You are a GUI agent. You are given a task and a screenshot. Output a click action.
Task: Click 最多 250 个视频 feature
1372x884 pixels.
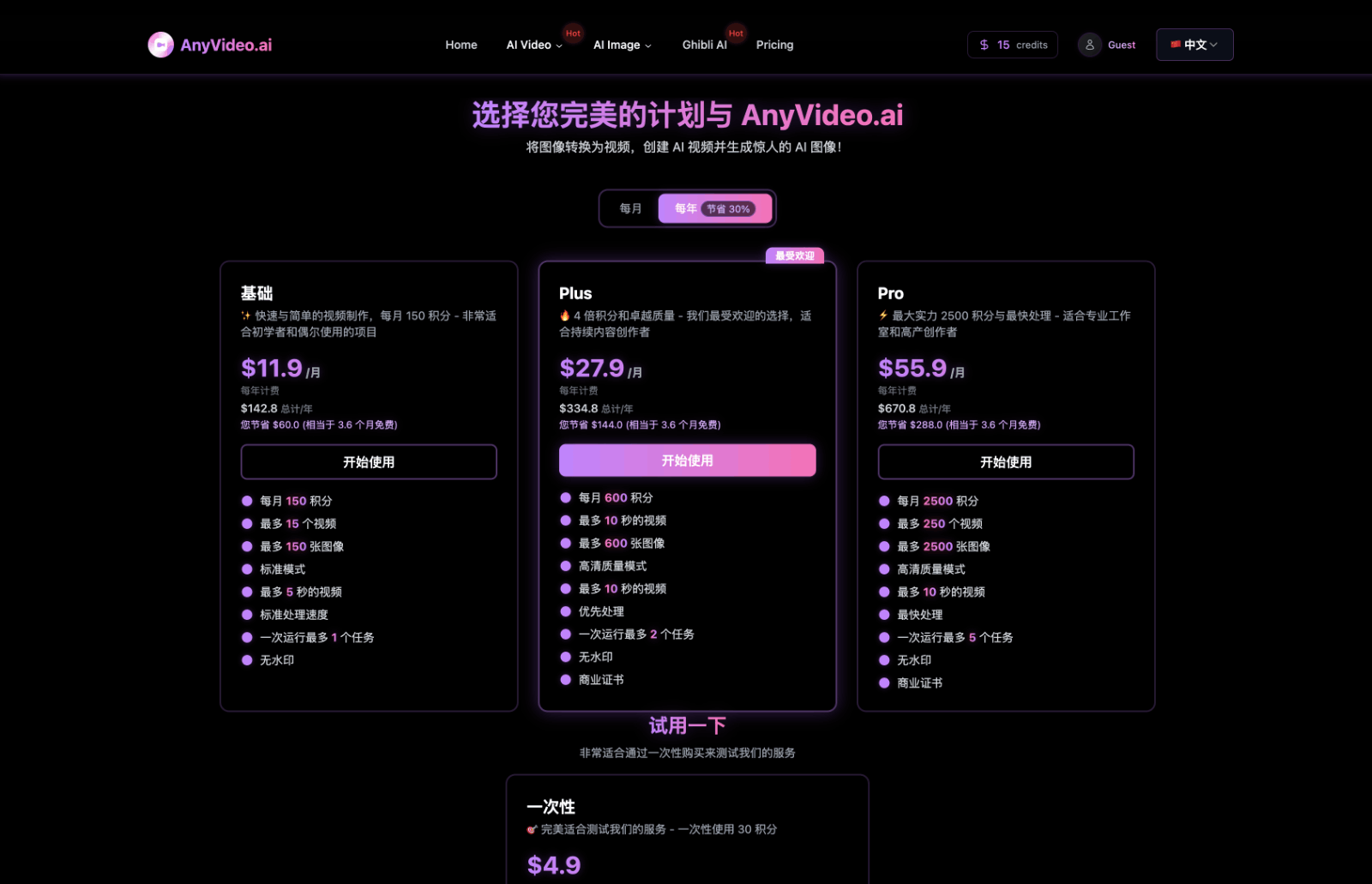pos(940,523)
